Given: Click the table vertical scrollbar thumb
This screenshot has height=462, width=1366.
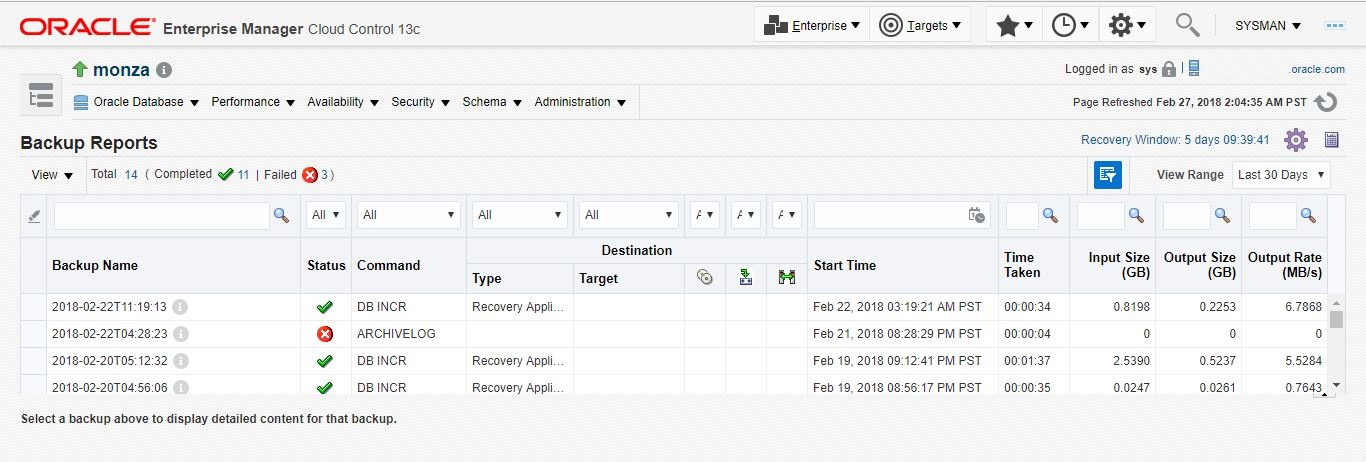Looking at the screenshot, I should 1336,319.
